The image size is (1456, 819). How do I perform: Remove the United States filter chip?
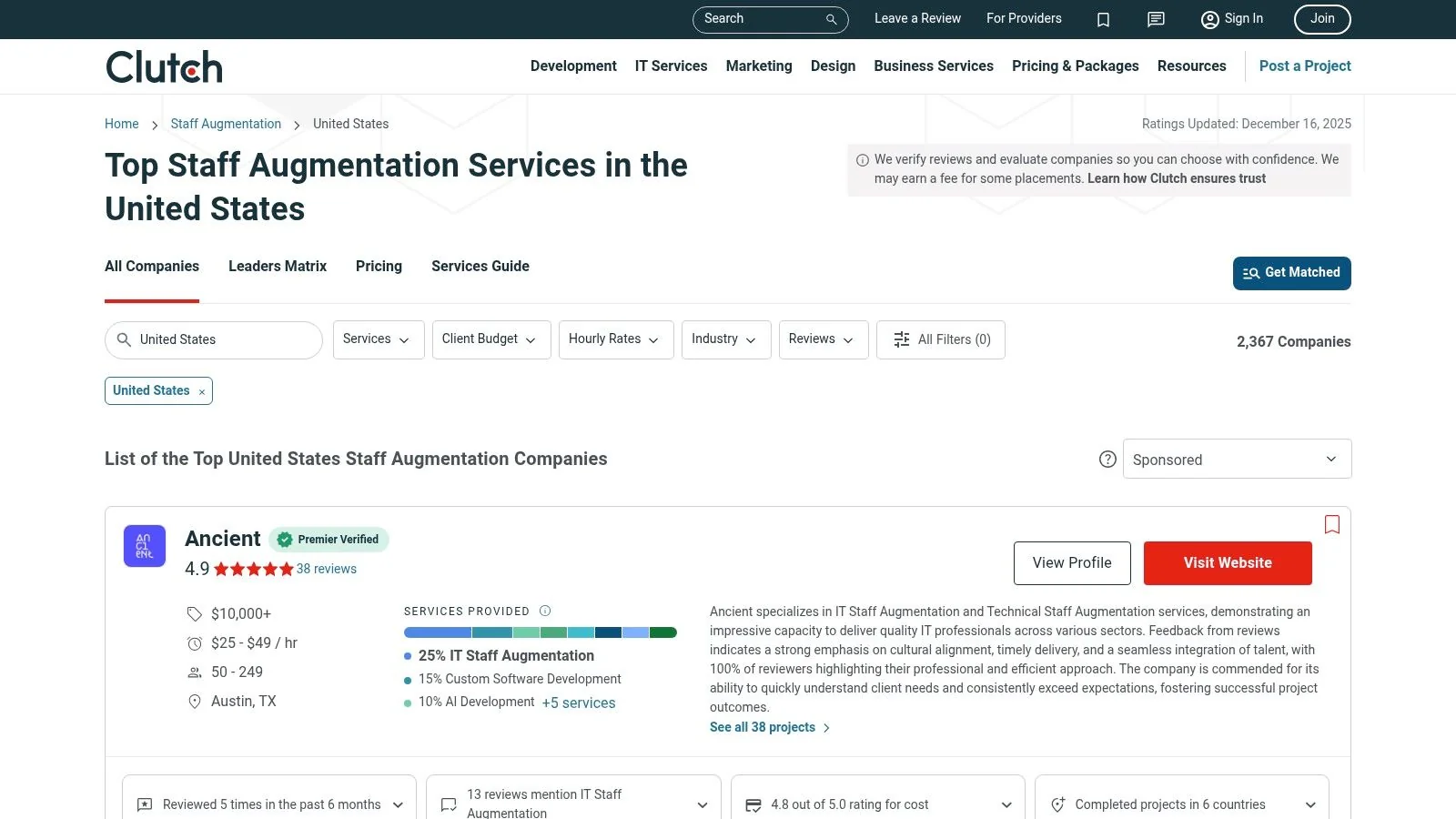[202, 392]
